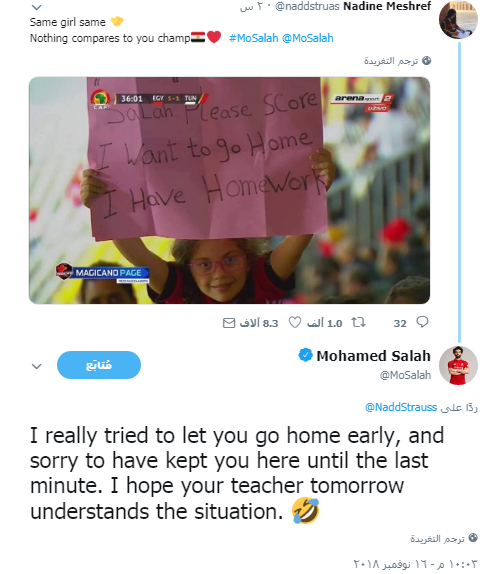This screenshot has width=500, height=574.
Task: Toggle the blue following button
Action: (x=99, y=365)
